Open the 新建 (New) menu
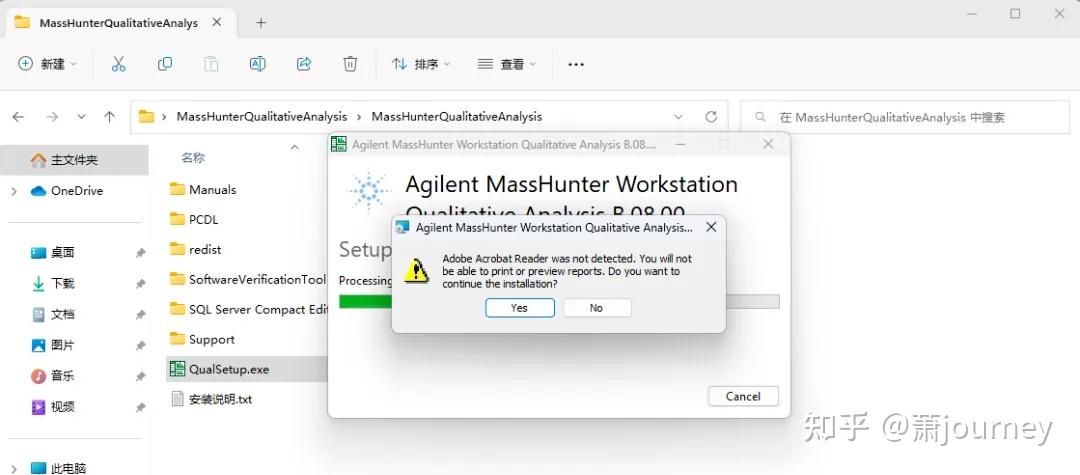Viewport: 1080px width, 475px height. coord(48,64)
